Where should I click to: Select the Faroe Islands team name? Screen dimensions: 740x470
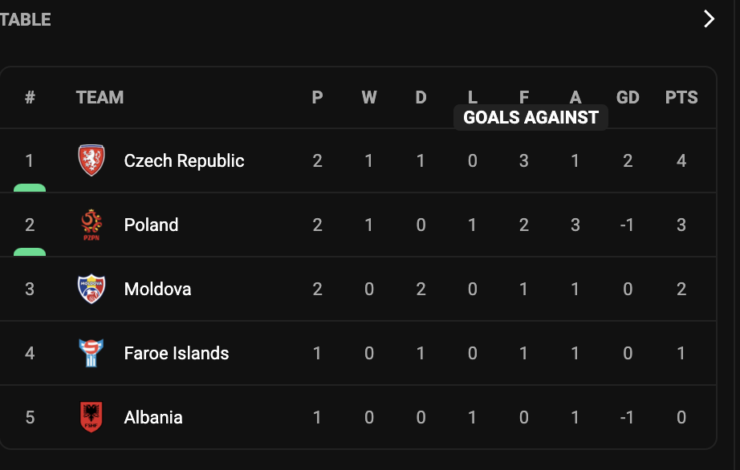click(x=177, y=353)
